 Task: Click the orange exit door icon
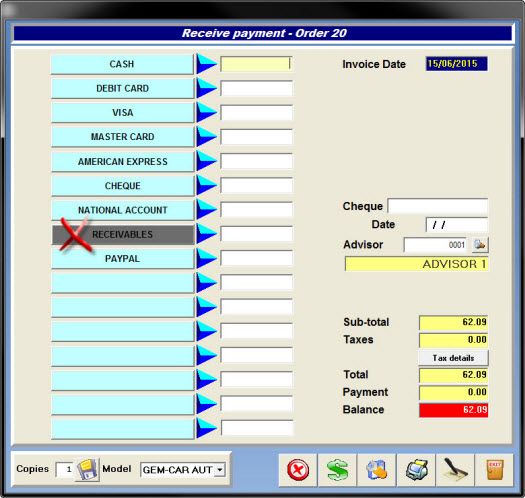(x=494, y=469)
